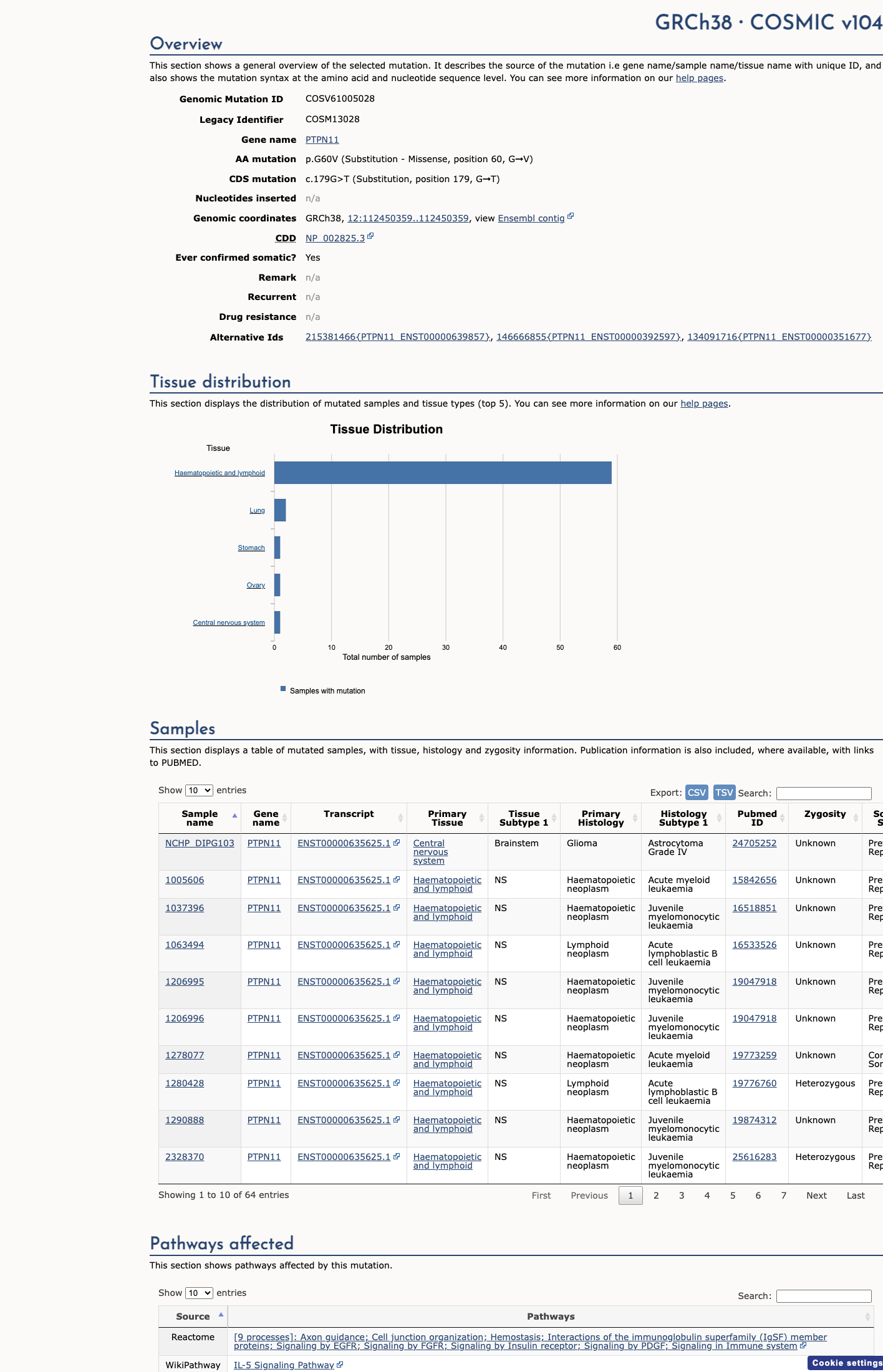The height and width of the screenshot is (1372, 883).
Task: Export samples table as CSV
Action: click(x=697, y=793)
